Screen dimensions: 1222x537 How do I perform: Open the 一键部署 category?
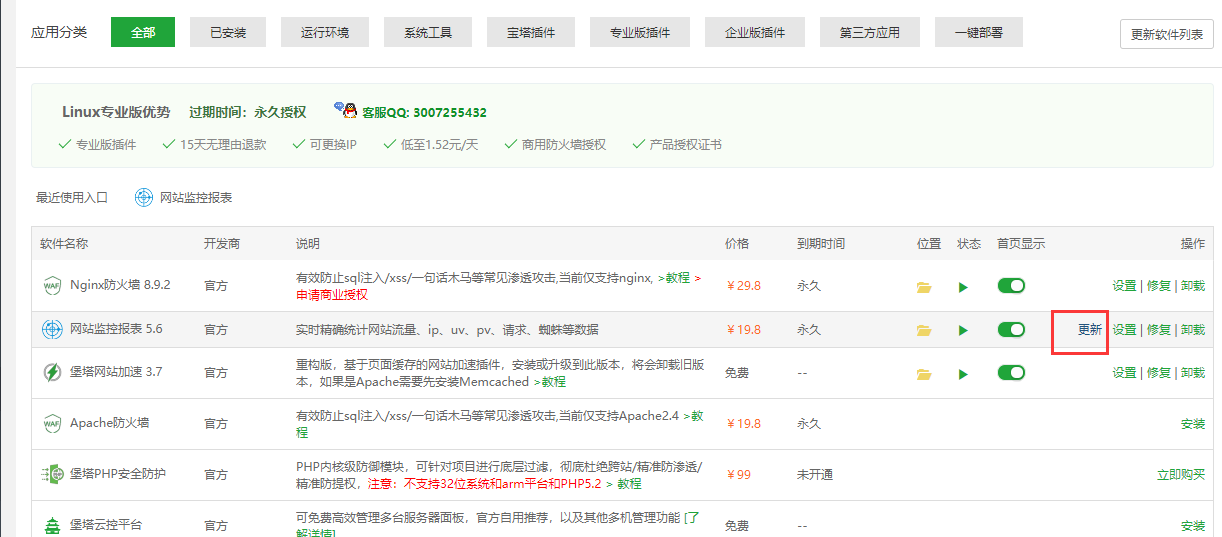coord(979,32)
